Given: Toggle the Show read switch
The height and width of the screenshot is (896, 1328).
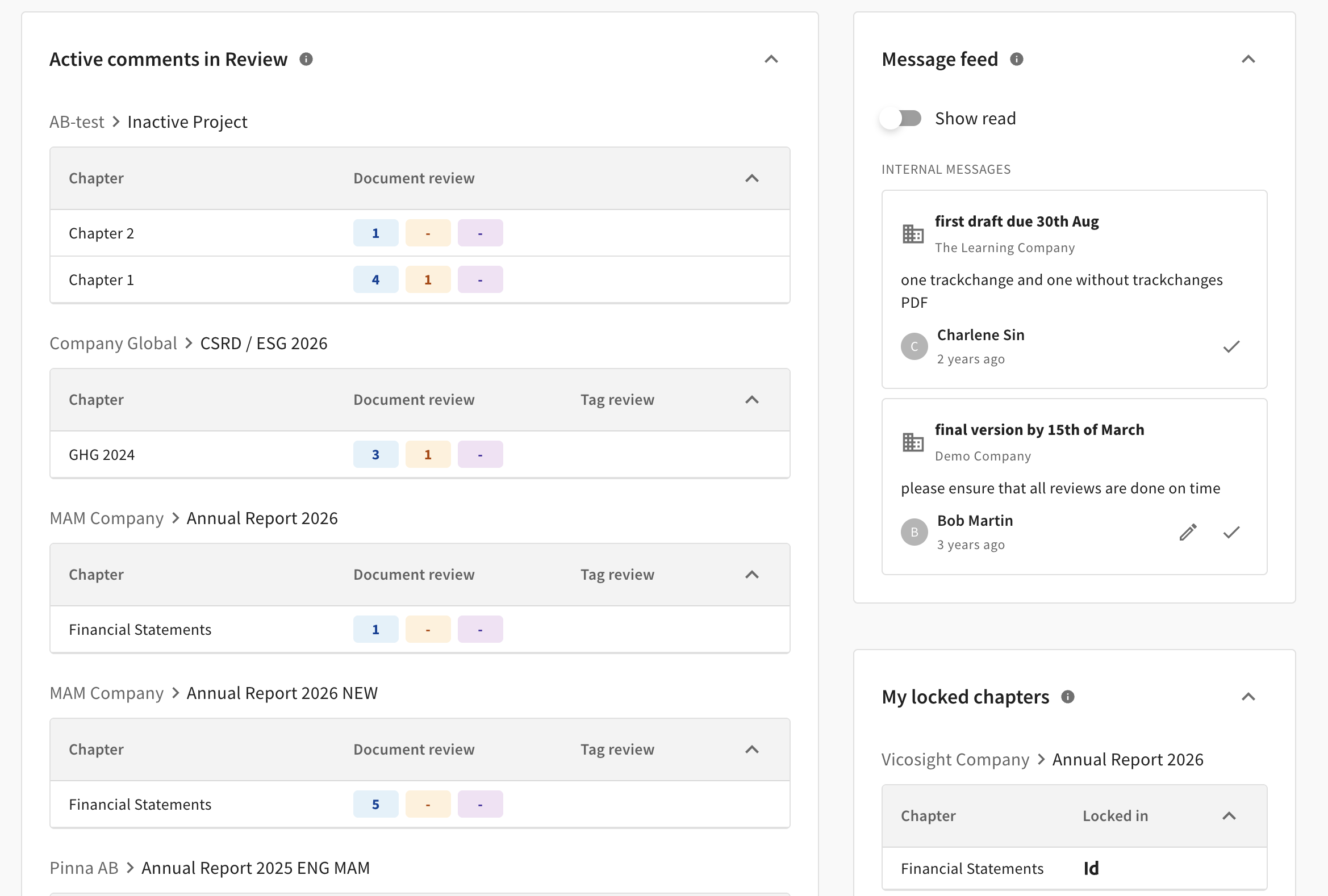Looking at the screenshot, I should [901, 119].
